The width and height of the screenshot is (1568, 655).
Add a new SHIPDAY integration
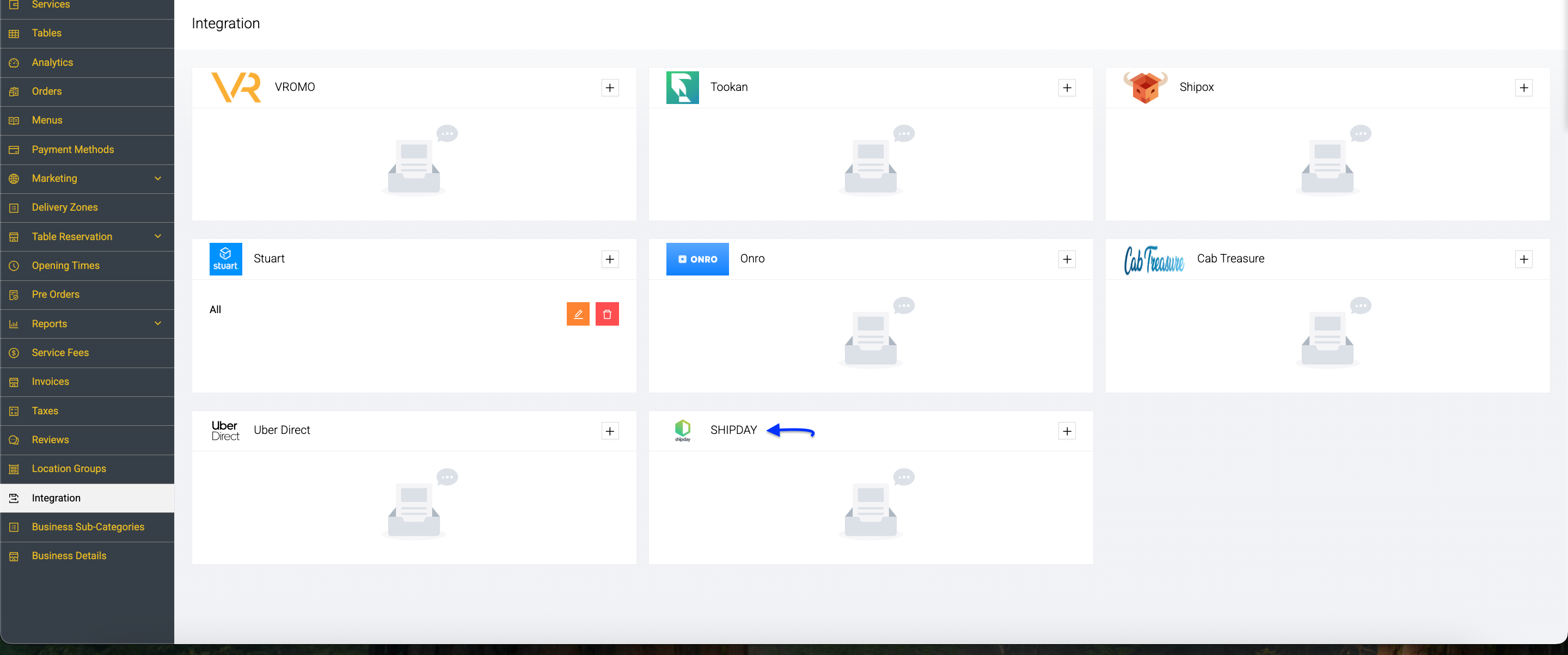pos(1067,431)
